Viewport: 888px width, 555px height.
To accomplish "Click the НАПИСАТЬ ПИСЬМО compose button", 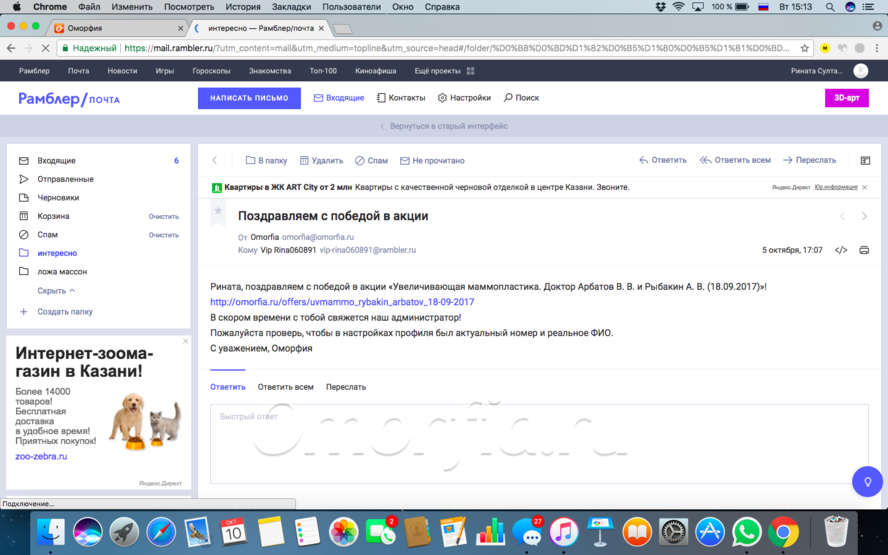I will (249, 98).
